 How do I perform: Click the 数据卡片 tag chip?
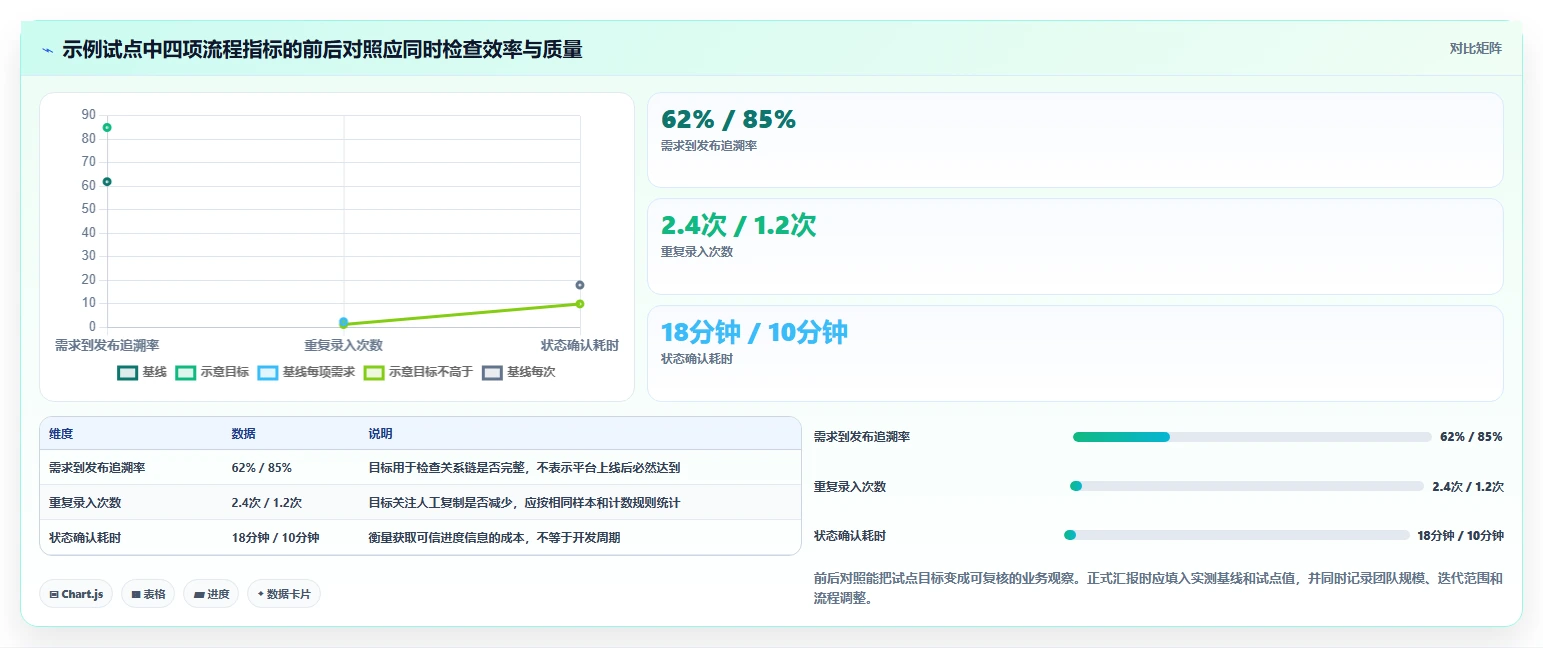point(284,594)
